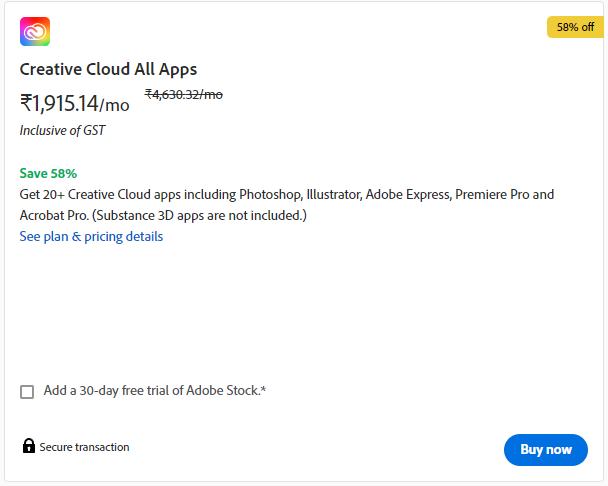Select the 'Add a 30-day free trial' label
This screenshot has height=486, width=608.
tap(154, 390)
